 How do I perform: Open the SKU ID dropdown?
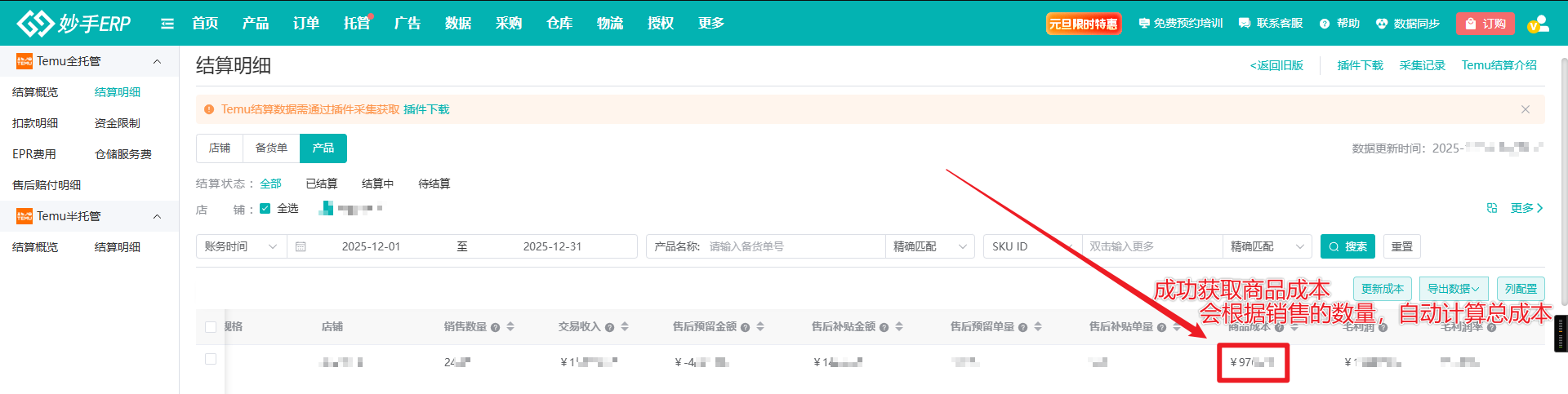click(1032, 246)
